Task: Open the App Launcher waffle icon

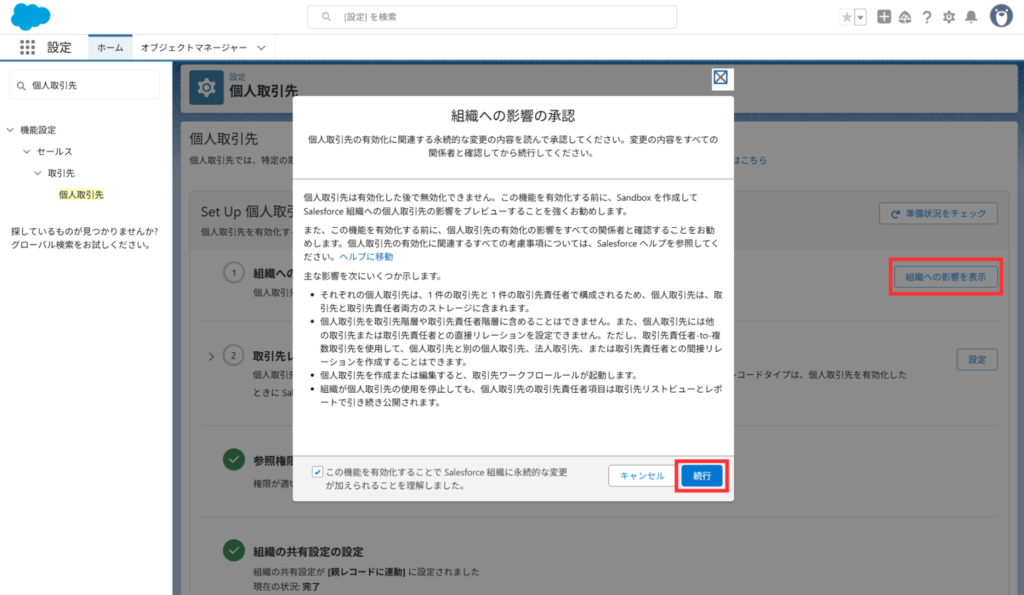Action: click(x=27, y=47)
